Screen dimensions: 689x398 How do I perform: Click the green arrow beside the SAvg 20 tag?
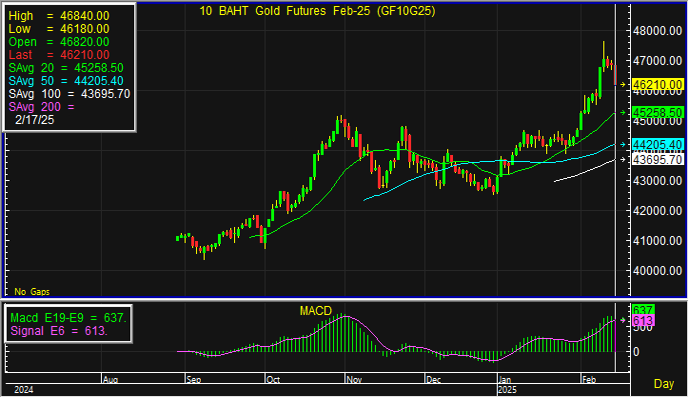[623, 112]
